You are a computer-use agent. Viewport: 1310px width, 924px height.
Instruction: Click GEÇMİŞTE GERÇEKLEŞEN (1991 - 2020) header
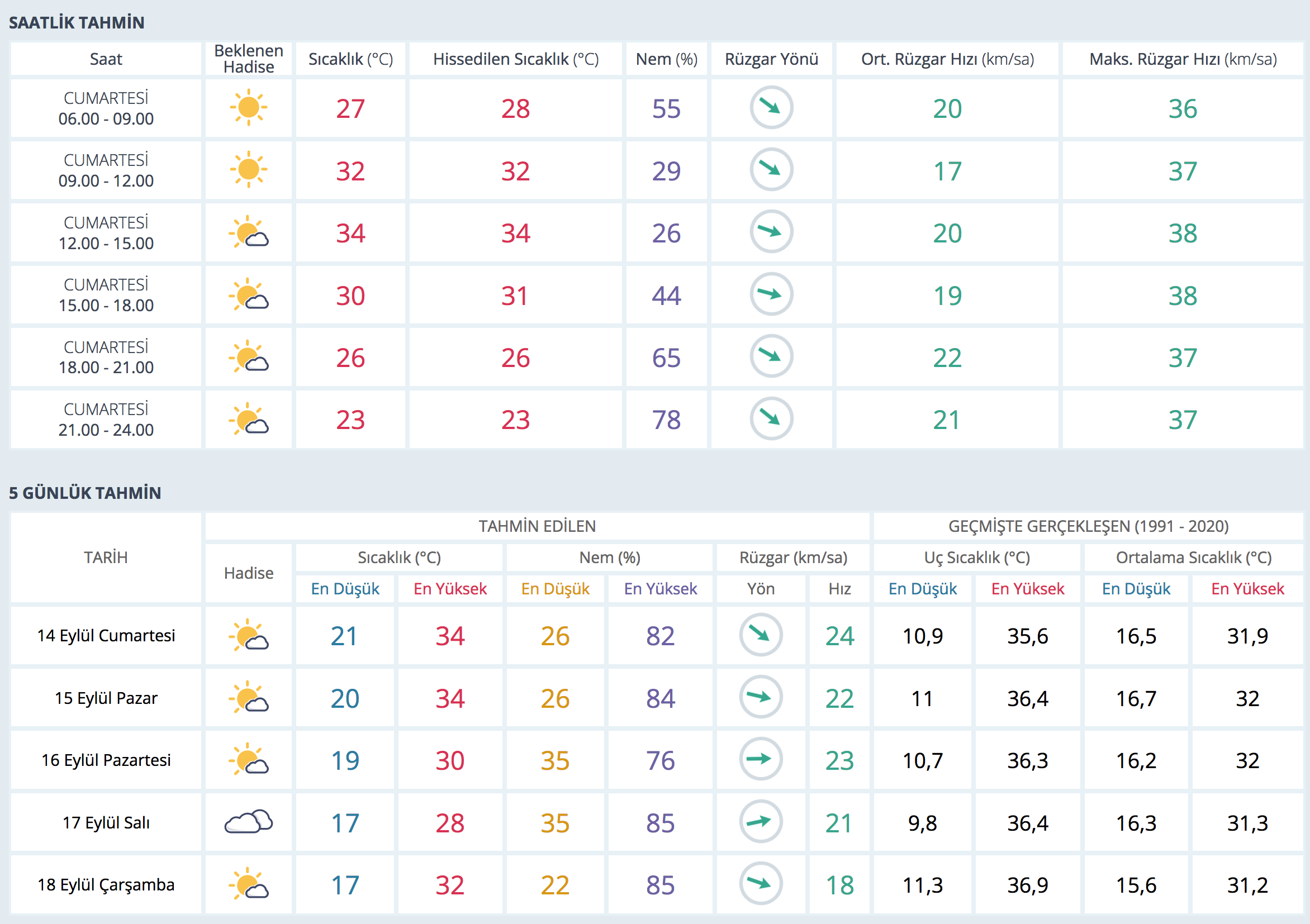pyautogui.click(x=1088, y=526)
